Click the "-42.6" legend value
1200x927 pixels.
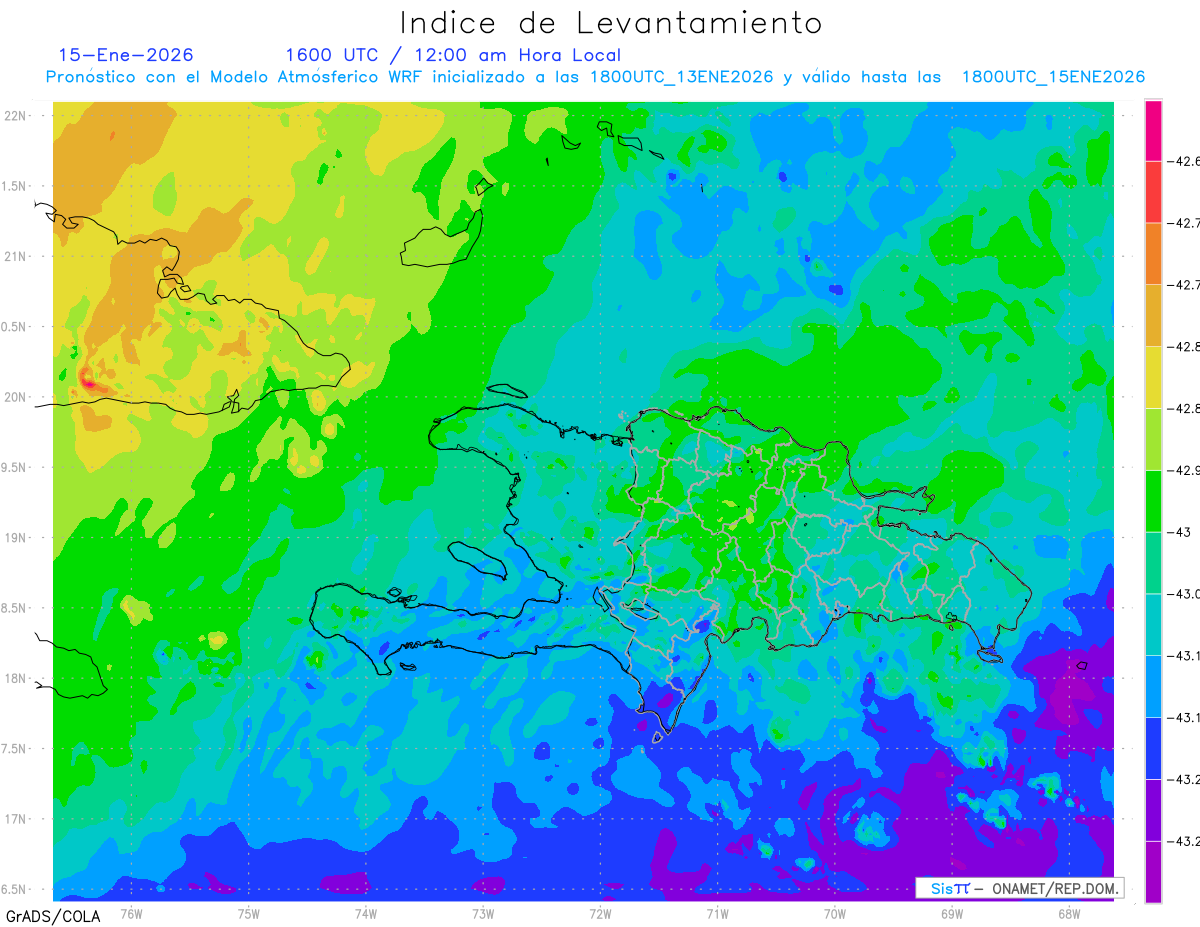(x=1185, y=161)
